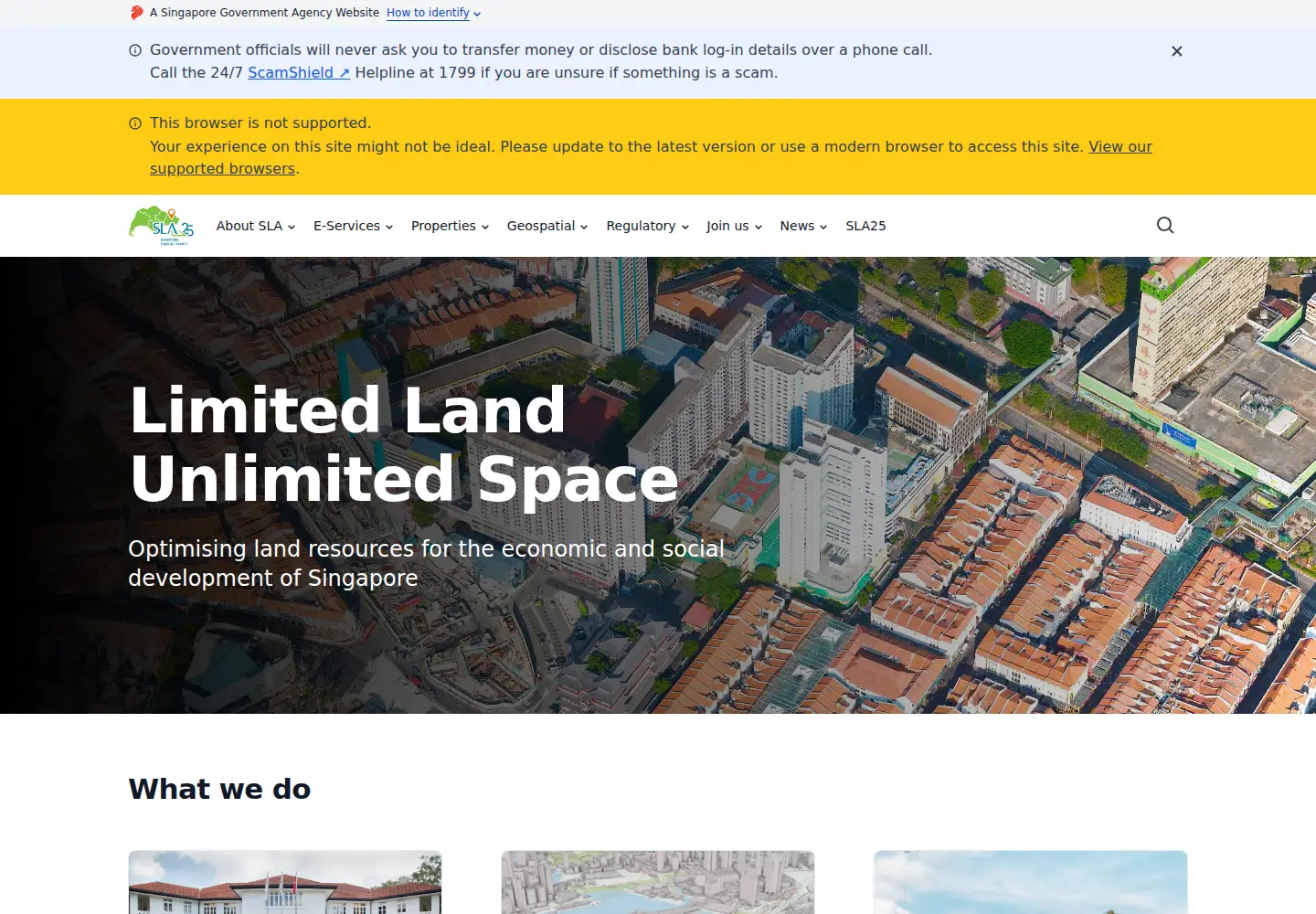Screen dimensions: 1316x914
Task: Click the hero subtitle about optimising land resources
Action: point(426,563)
